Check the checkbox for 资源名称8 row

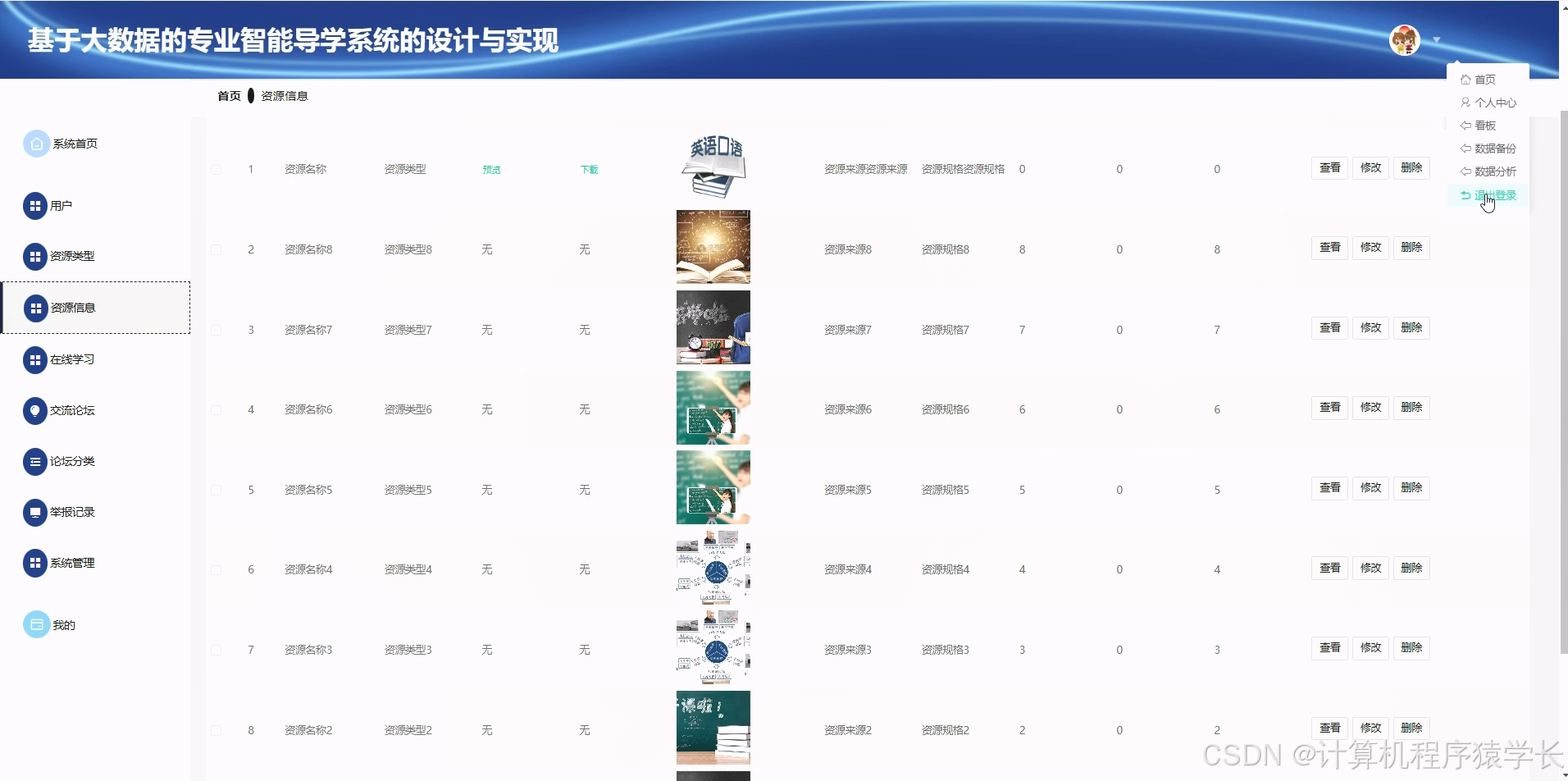click(217, 249)
